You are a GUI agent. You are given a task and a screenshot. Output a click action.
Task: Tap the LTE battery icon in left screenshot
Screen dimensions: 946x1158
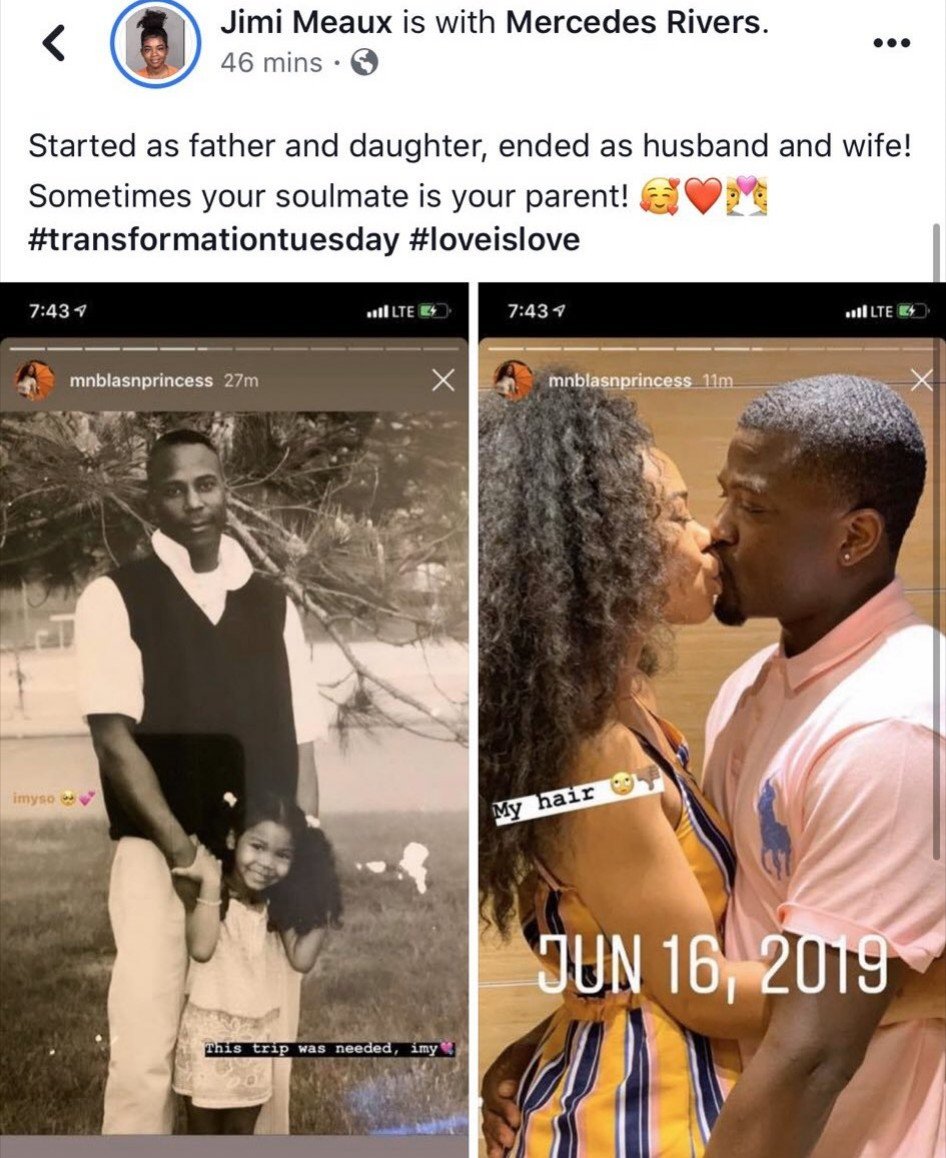[x=433, y=311]
